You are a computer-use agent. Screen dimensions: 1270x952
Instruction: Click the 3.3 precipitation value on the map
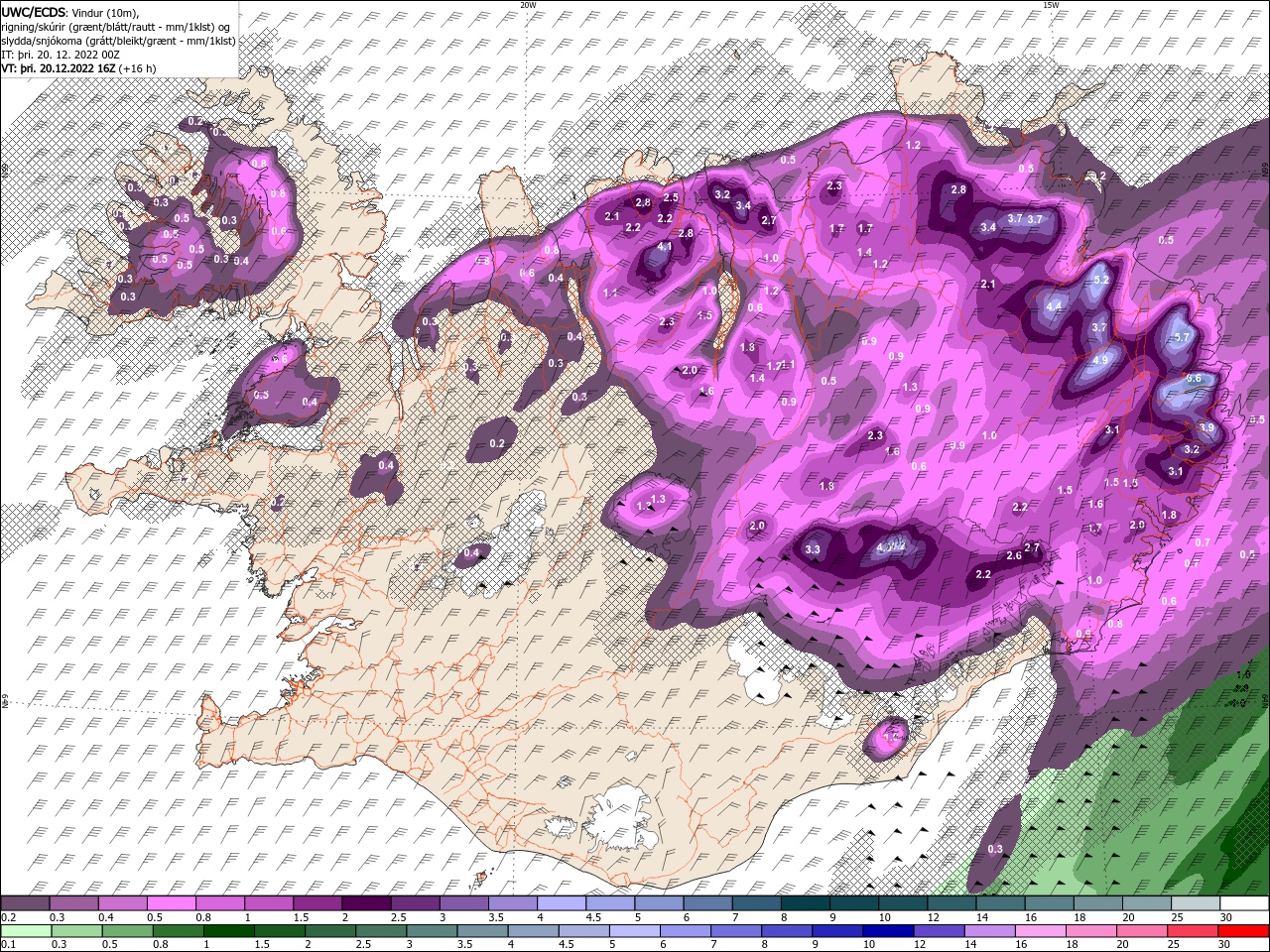(813, 549)
